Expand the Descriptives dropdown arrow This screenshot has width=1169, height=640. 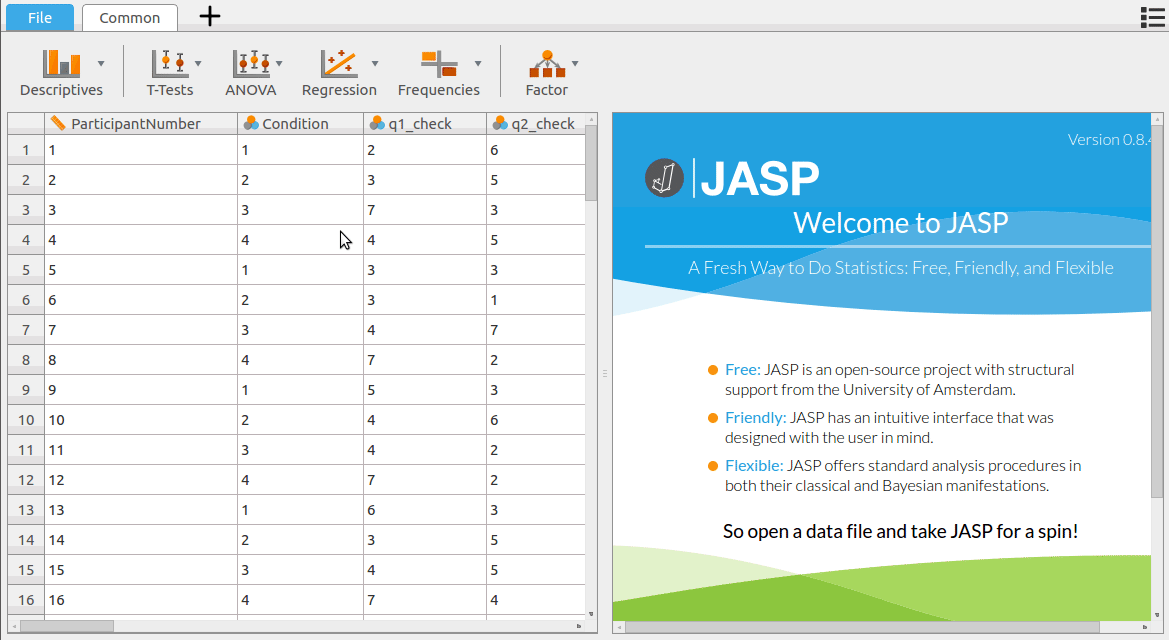click(100, 62)
